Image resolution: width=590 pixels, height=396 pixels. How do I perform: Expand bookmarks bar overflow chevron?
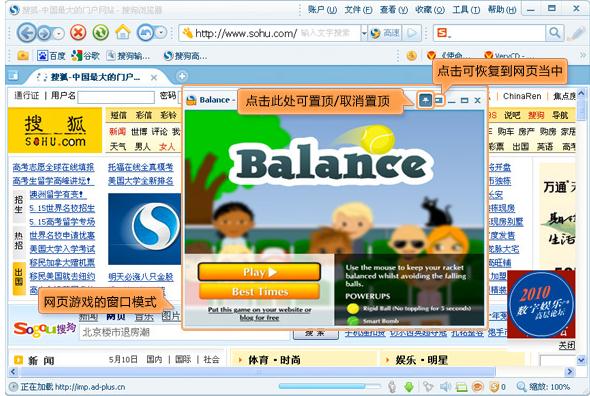(582, 56)
